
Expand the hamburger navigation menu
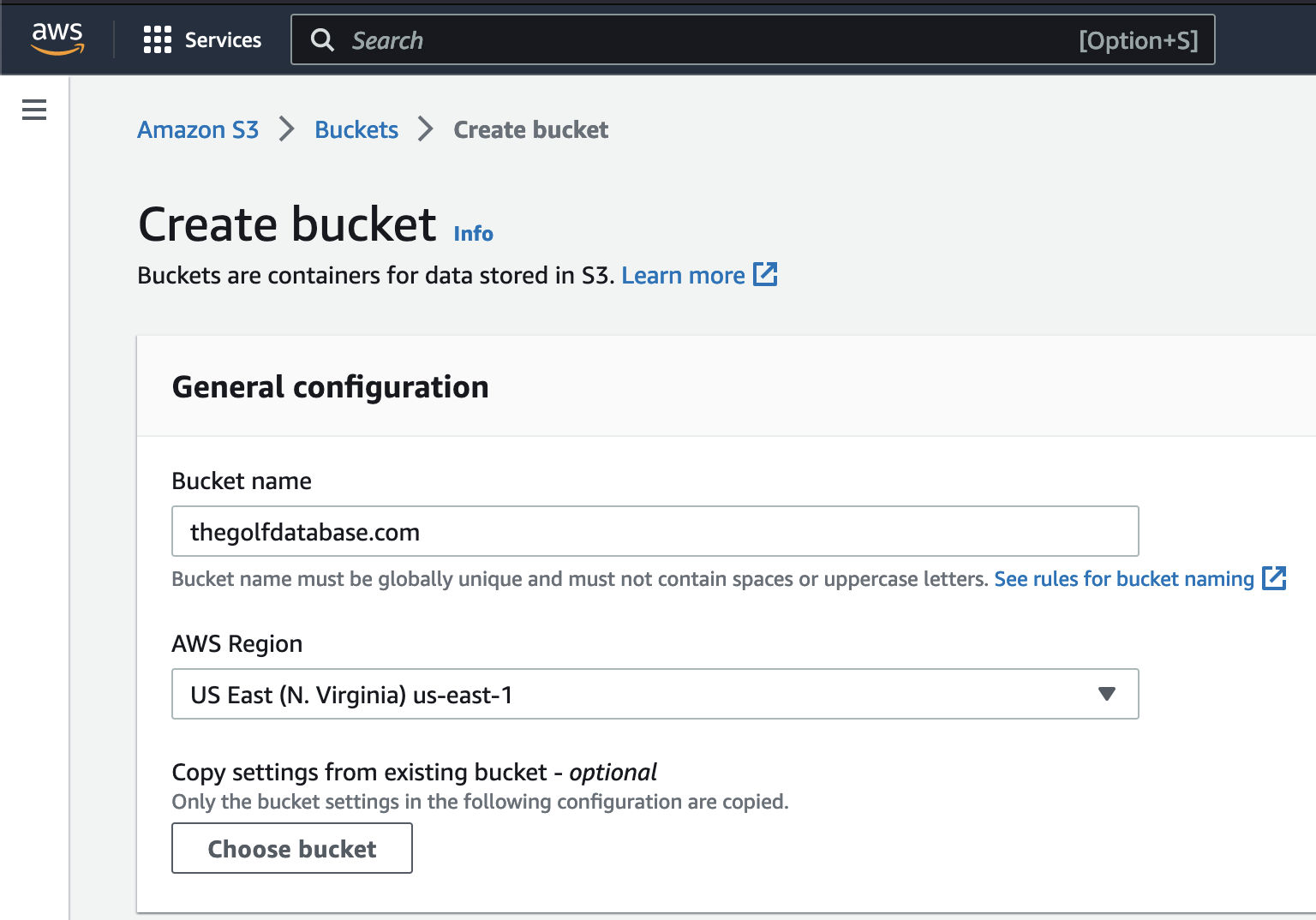tap(34, 110)
